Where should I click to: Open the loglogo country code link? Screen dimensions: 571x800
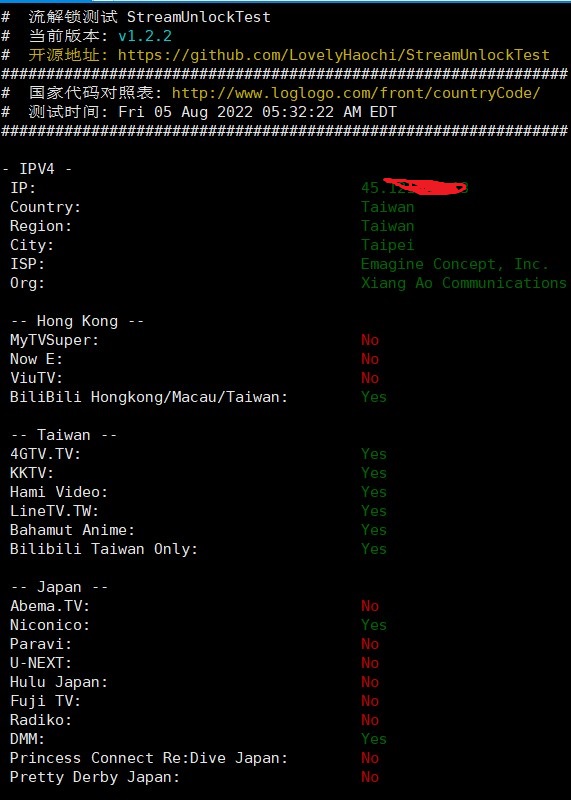coord(356,93)
